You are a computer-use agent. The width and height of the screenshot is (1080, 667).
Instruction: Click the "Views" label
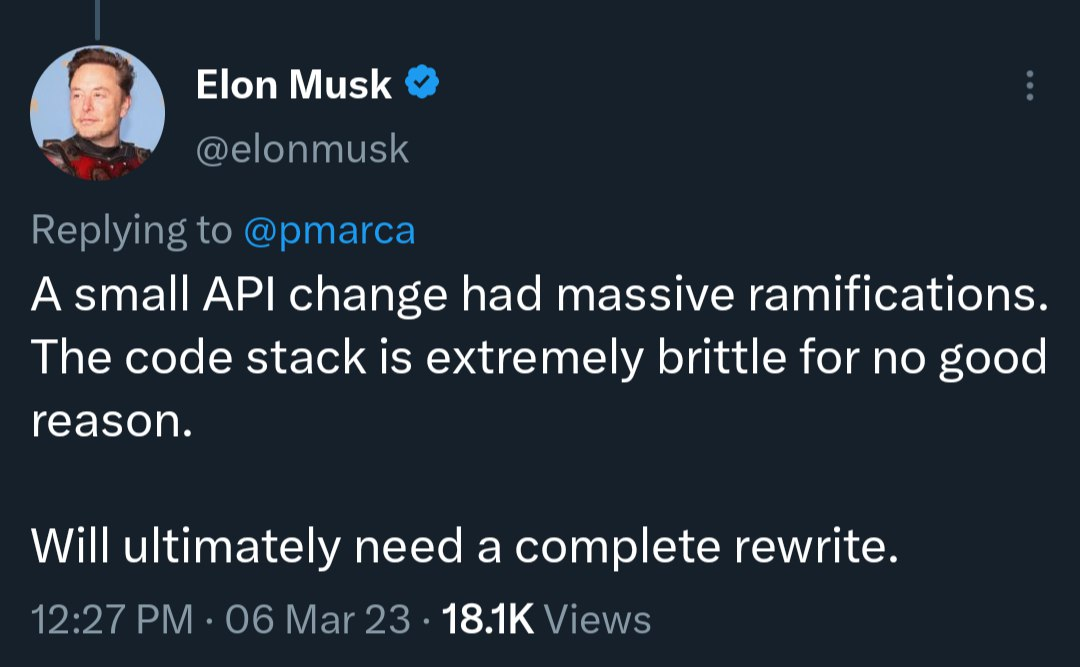point(598,619)
